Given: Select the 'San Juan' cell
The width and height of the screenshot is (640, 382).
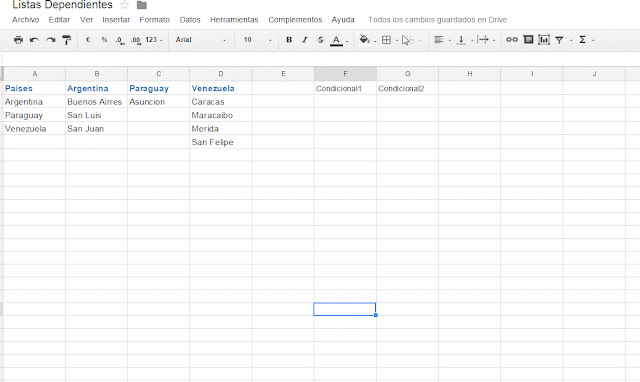Looking at the screenshot, I should [97, 129].
